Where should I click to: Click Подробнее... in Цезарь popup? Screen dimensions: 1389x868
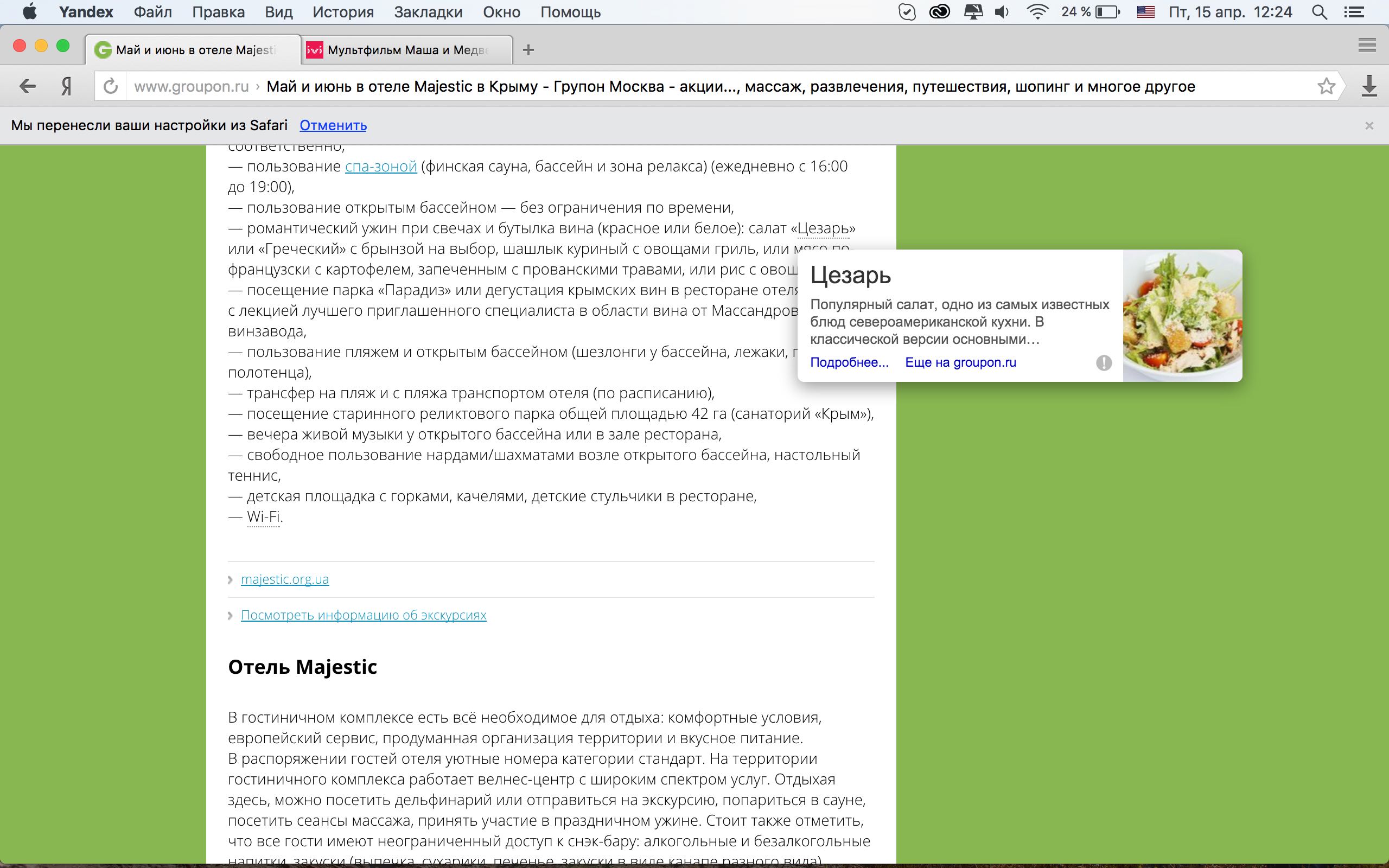(849, 362)
